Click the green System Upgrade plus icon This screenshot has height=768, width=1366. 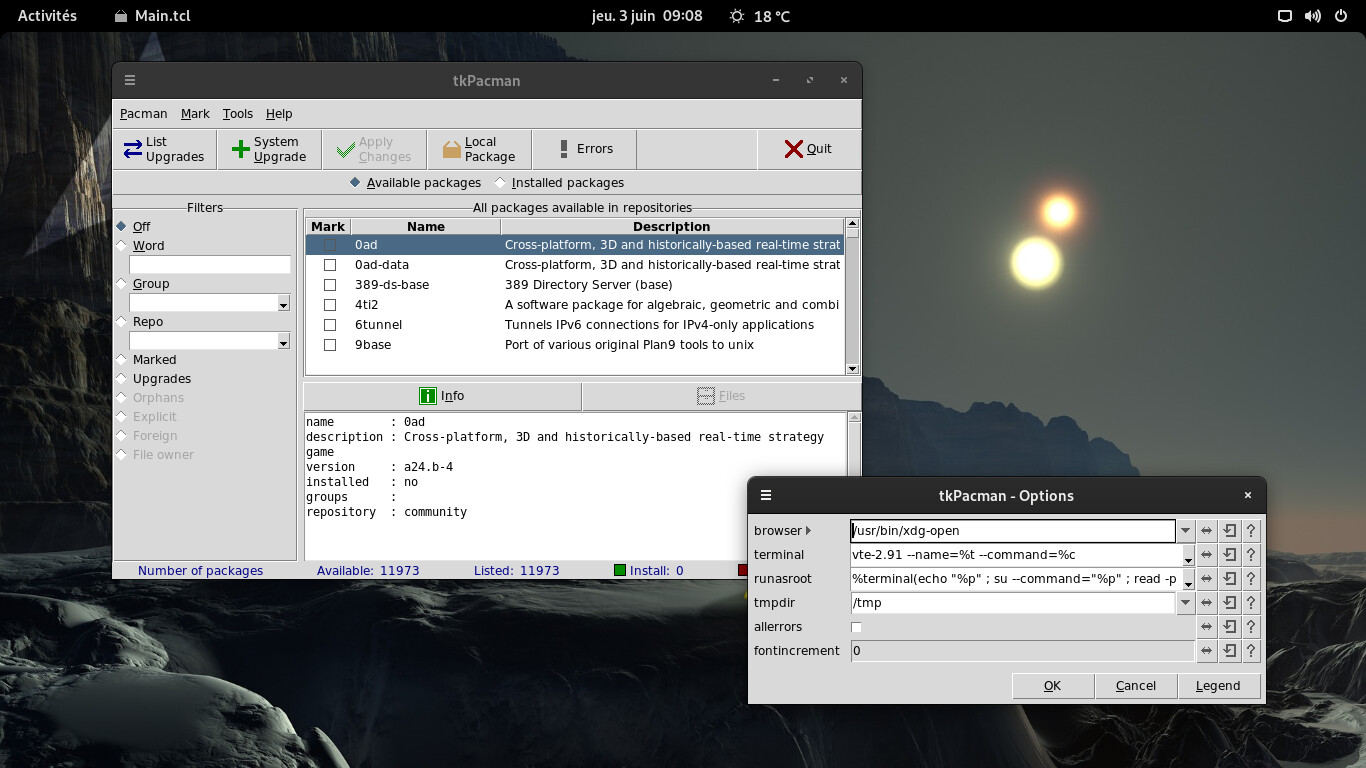241,150
